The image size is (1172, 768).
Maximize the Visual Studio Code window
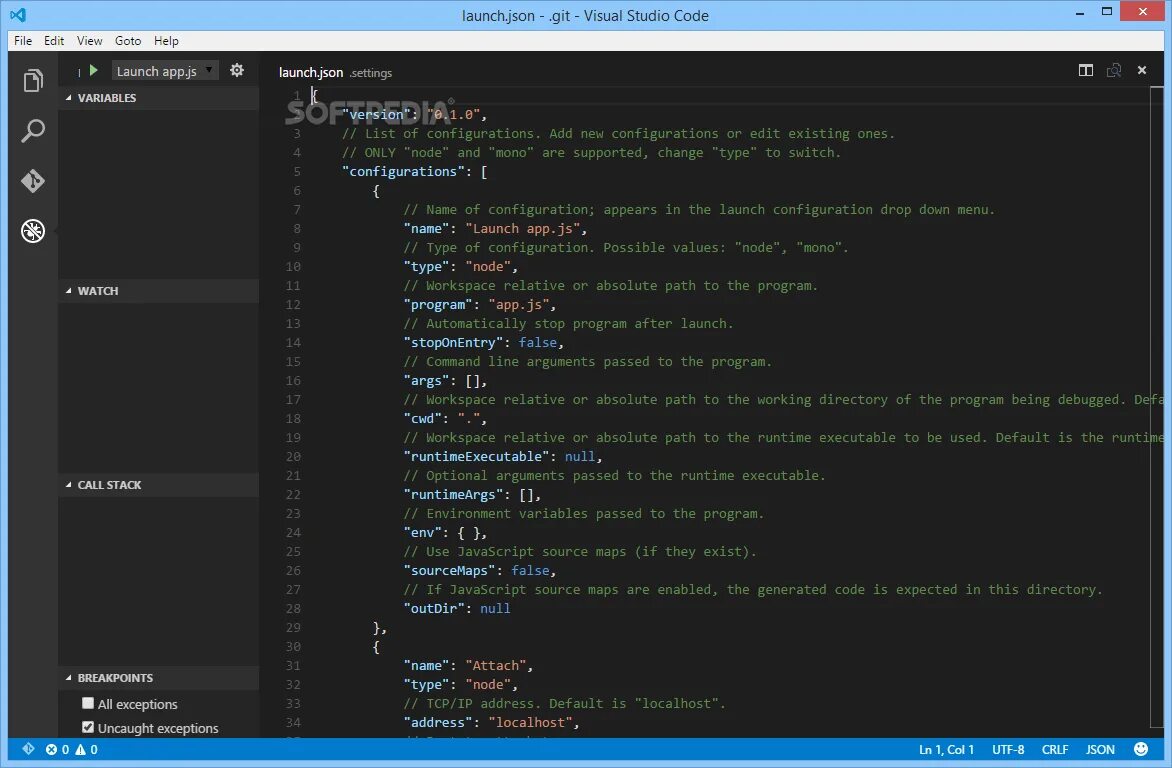click(1107, 11)
